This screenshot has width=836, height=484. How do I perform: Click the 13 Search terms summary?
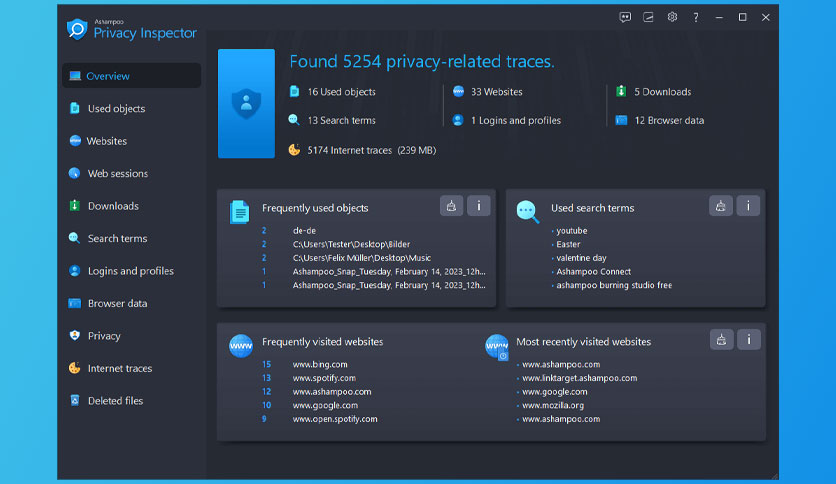tap(332, 120)
